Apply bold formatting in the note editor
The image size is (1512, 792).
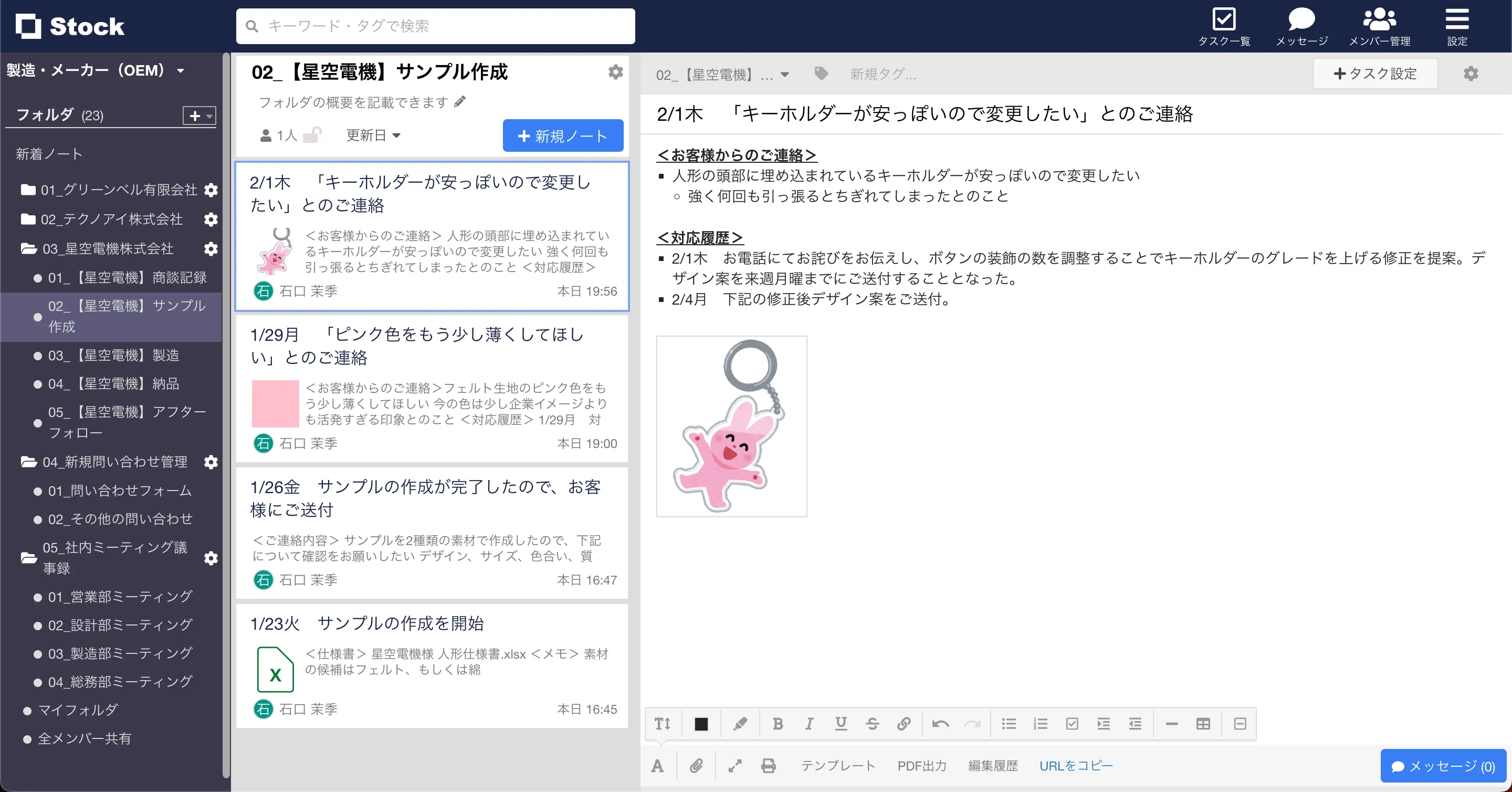[x=778, y=723]
